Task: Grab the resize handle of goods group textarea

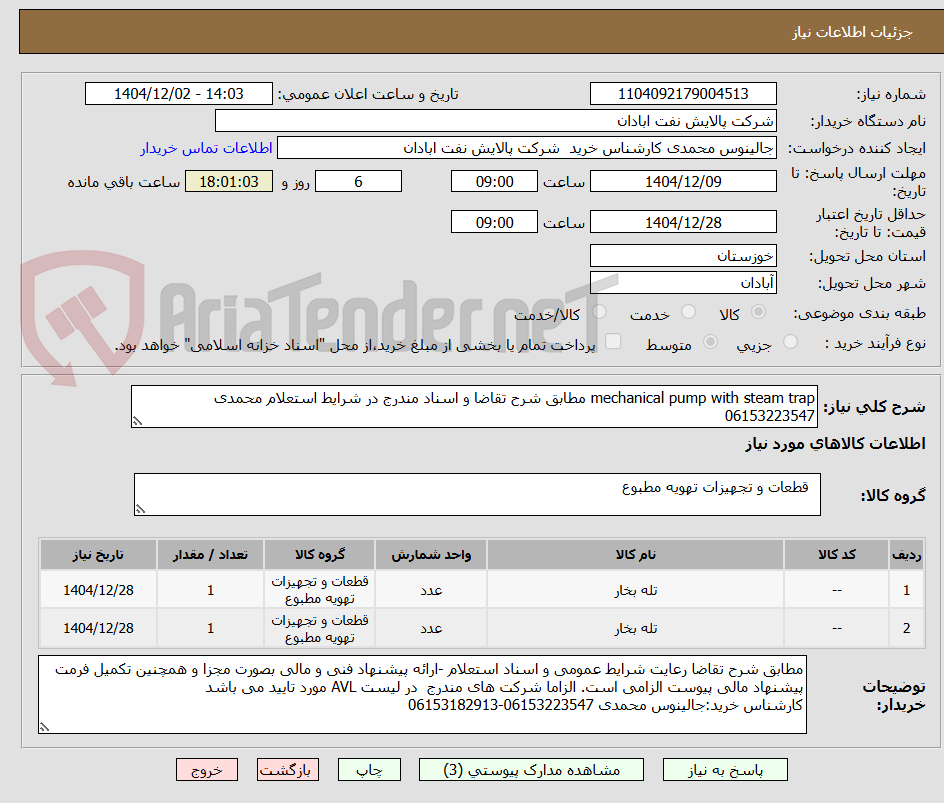Action: point(140,509)
